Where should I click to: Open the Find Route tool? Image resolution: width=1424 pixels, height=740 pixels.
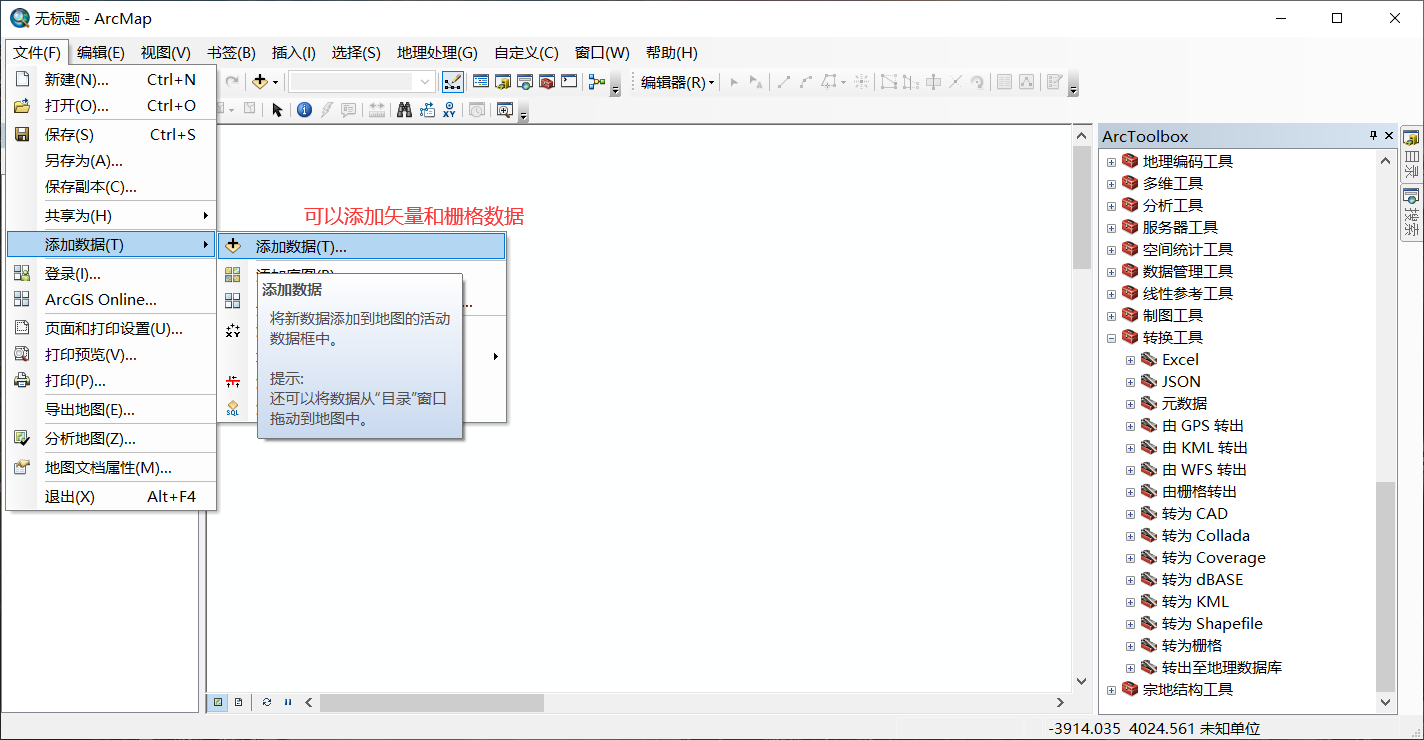coord(427,110)
